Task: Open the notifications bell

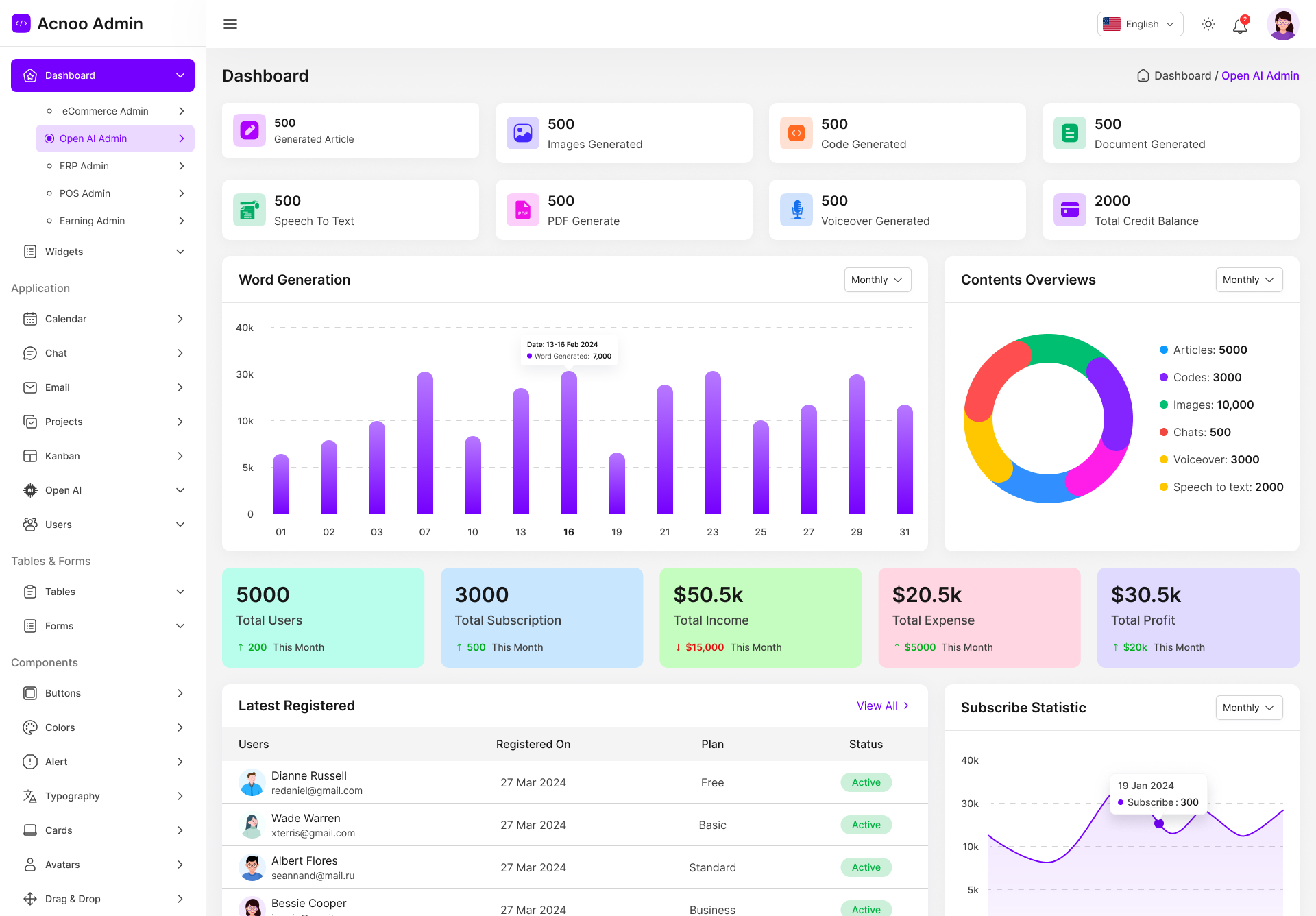Action: [x=1240, y=26]
